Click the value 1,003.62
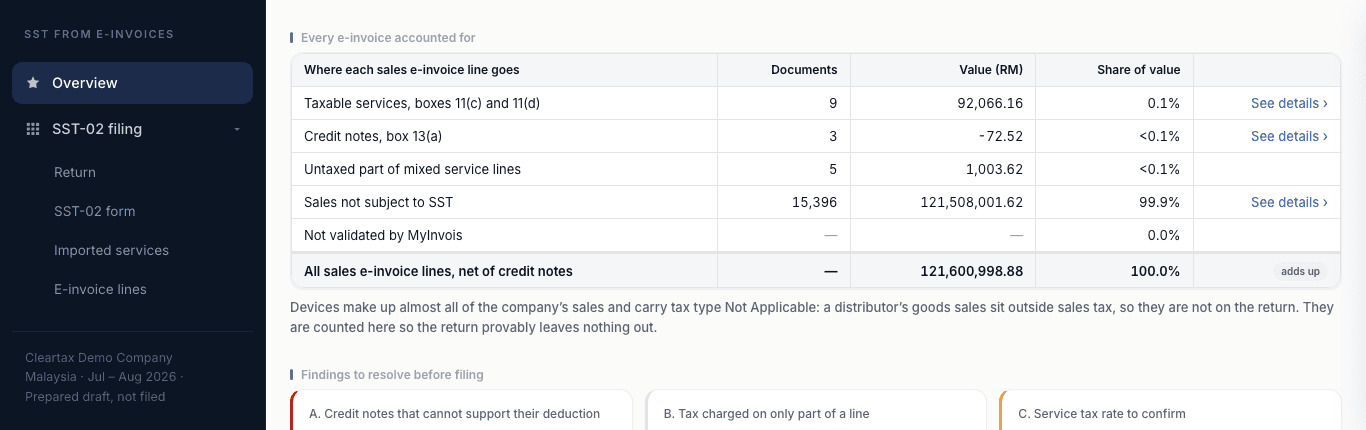Screen dimensions: 1366x430 (995, 169)
